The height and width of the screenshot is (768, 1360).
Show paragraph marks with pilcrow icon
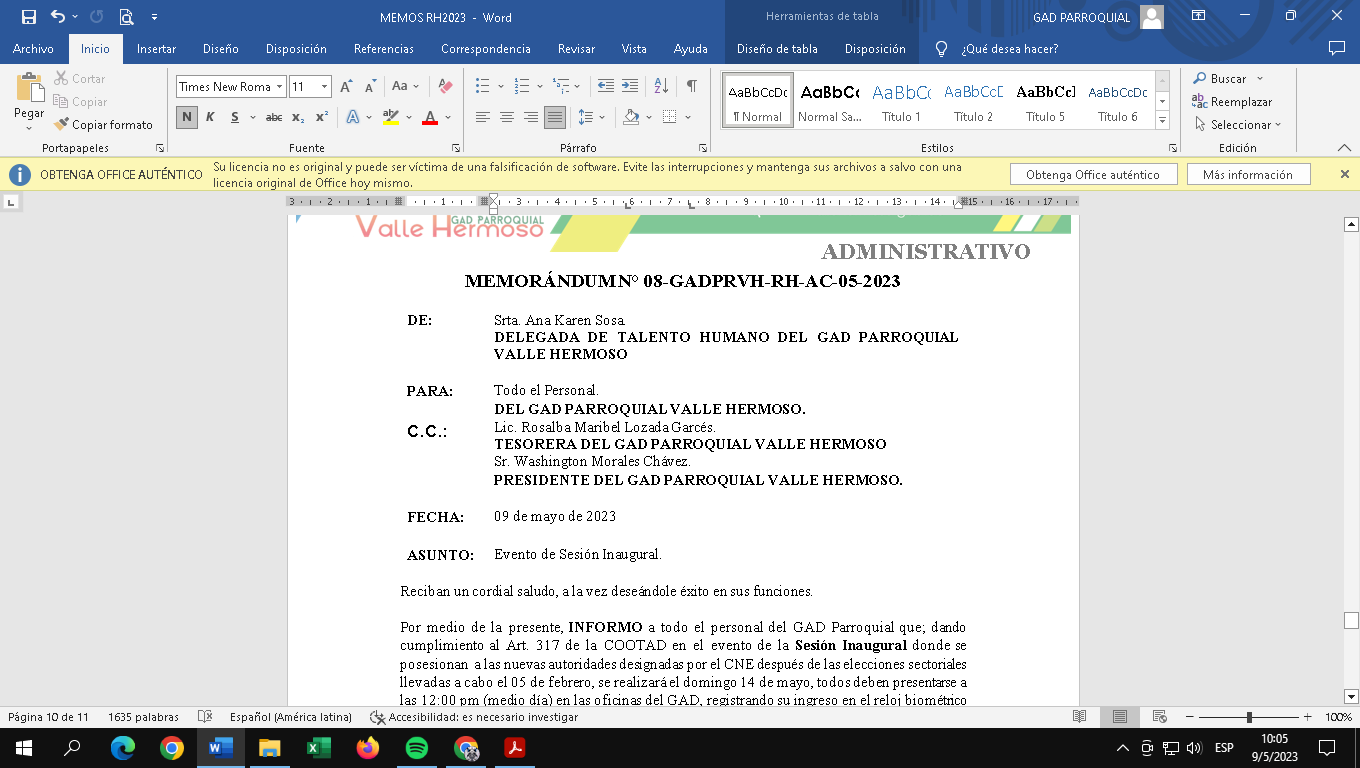(691, 87)
